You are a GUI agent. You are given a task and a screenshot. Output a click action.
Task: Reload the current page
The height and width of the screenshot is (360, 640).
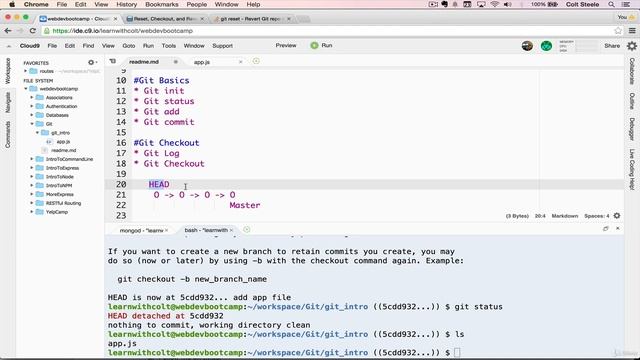pos(33,31)
